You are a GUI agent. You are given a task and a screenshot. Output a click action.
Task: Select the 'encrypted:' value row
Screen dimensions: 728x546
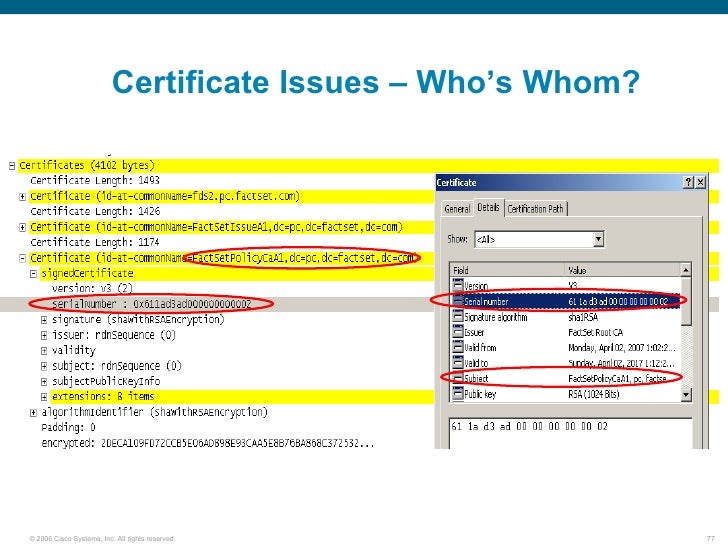point(208,443)
